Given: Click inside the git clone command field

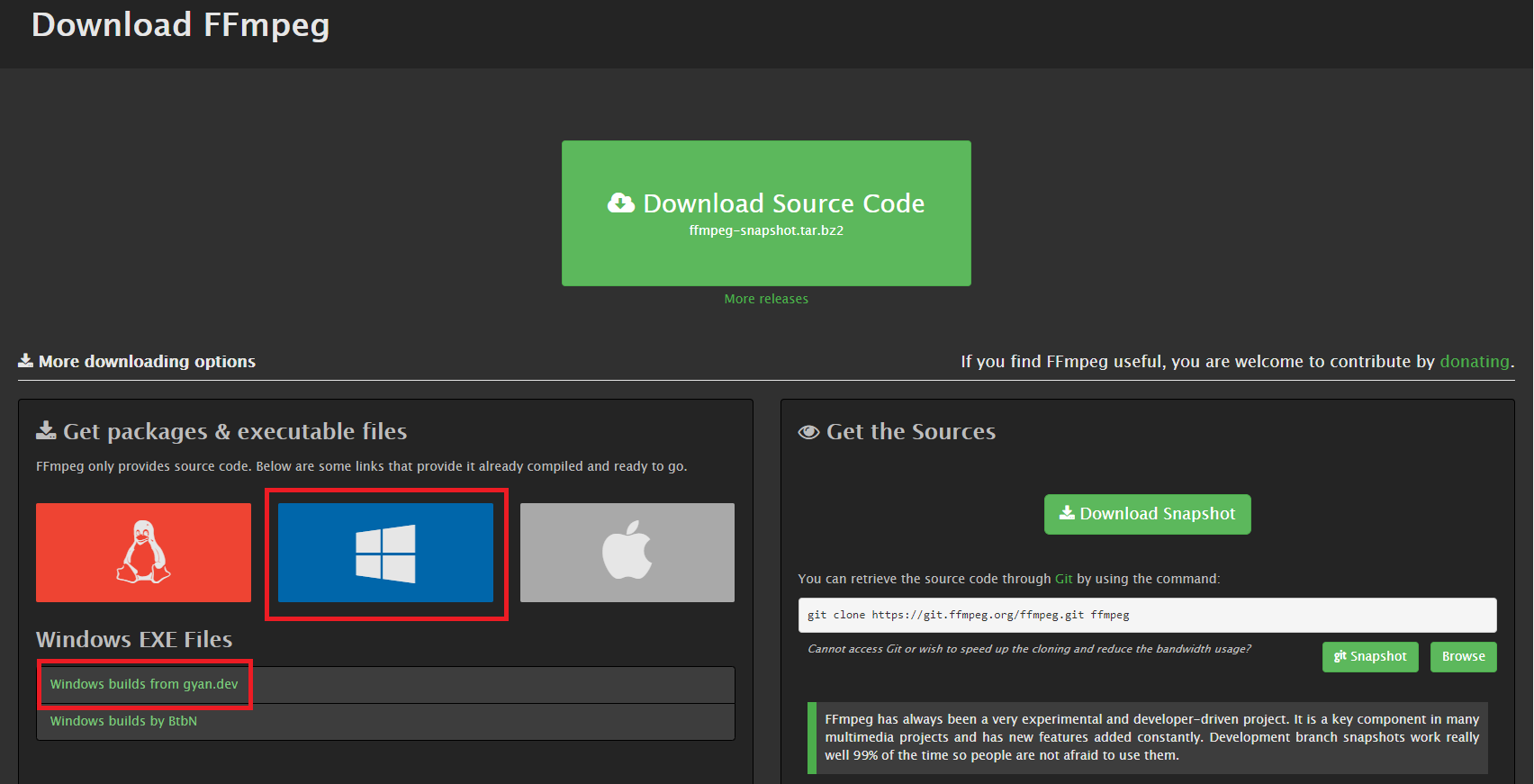Looking at the screenshot, I should click(1146, 615).
